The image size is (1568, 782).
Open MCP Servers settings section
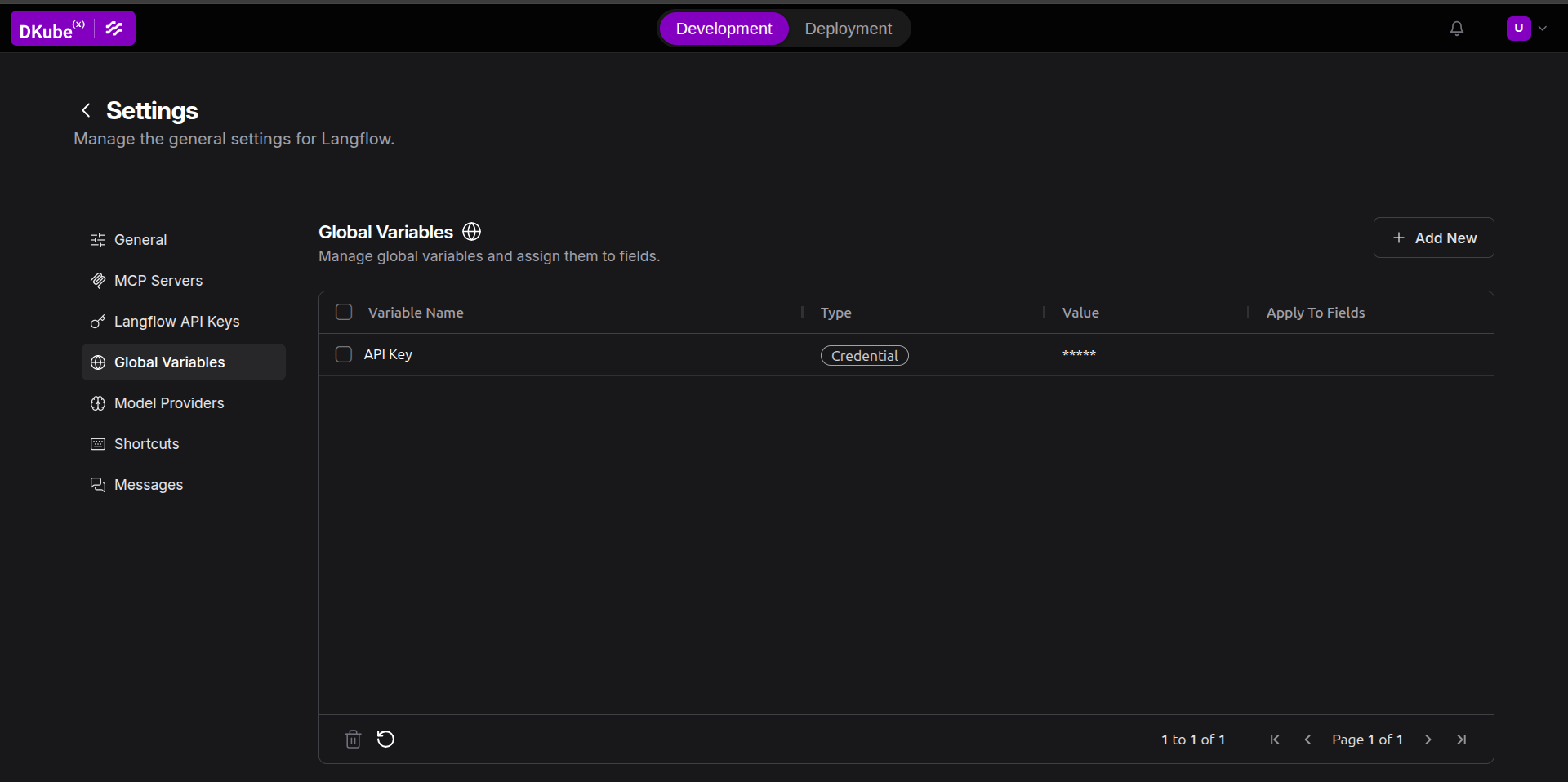[x=184, y=281]
